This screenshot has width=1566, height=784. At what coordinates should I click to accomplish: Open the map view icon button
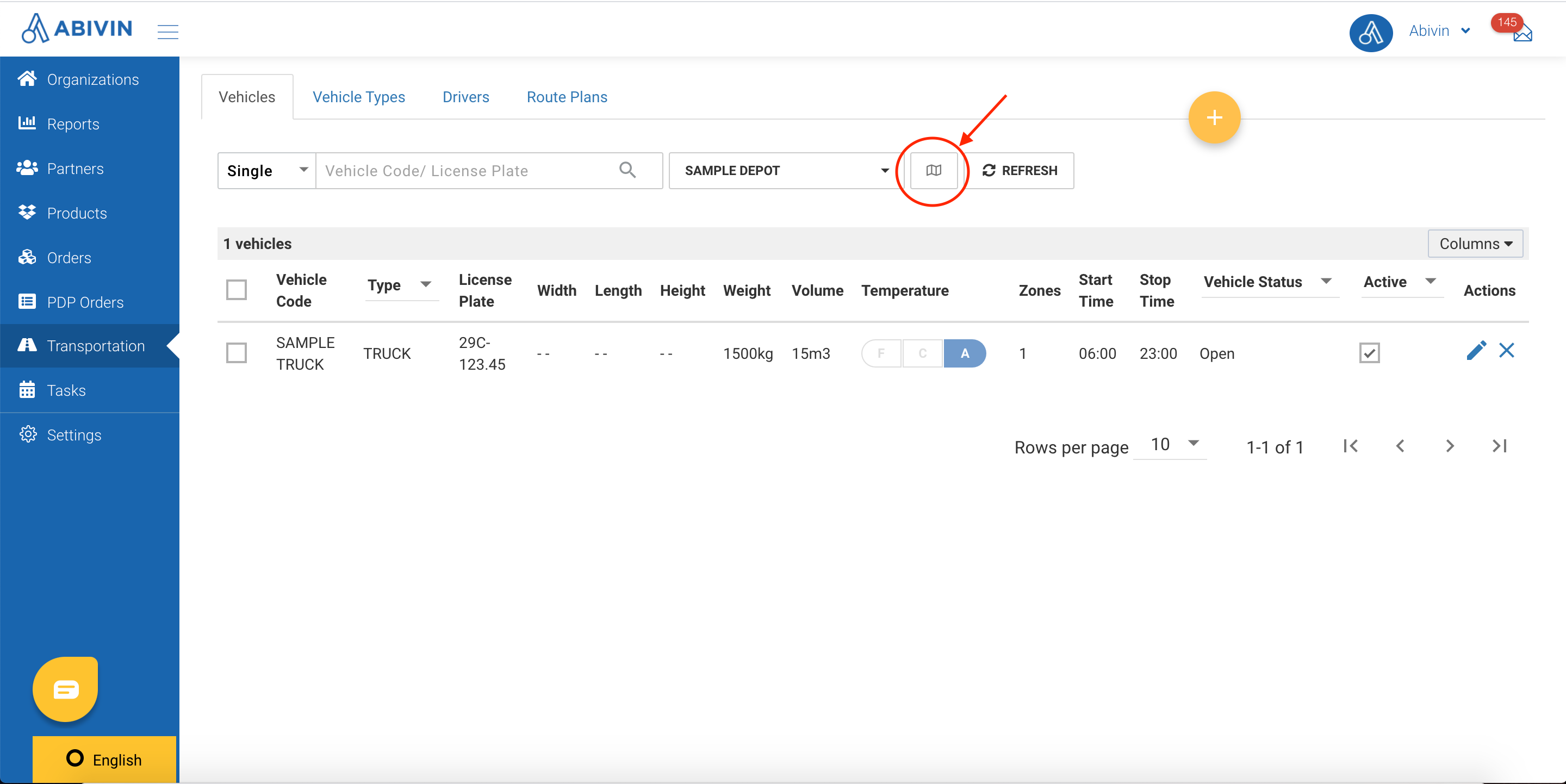pos(933,171)
